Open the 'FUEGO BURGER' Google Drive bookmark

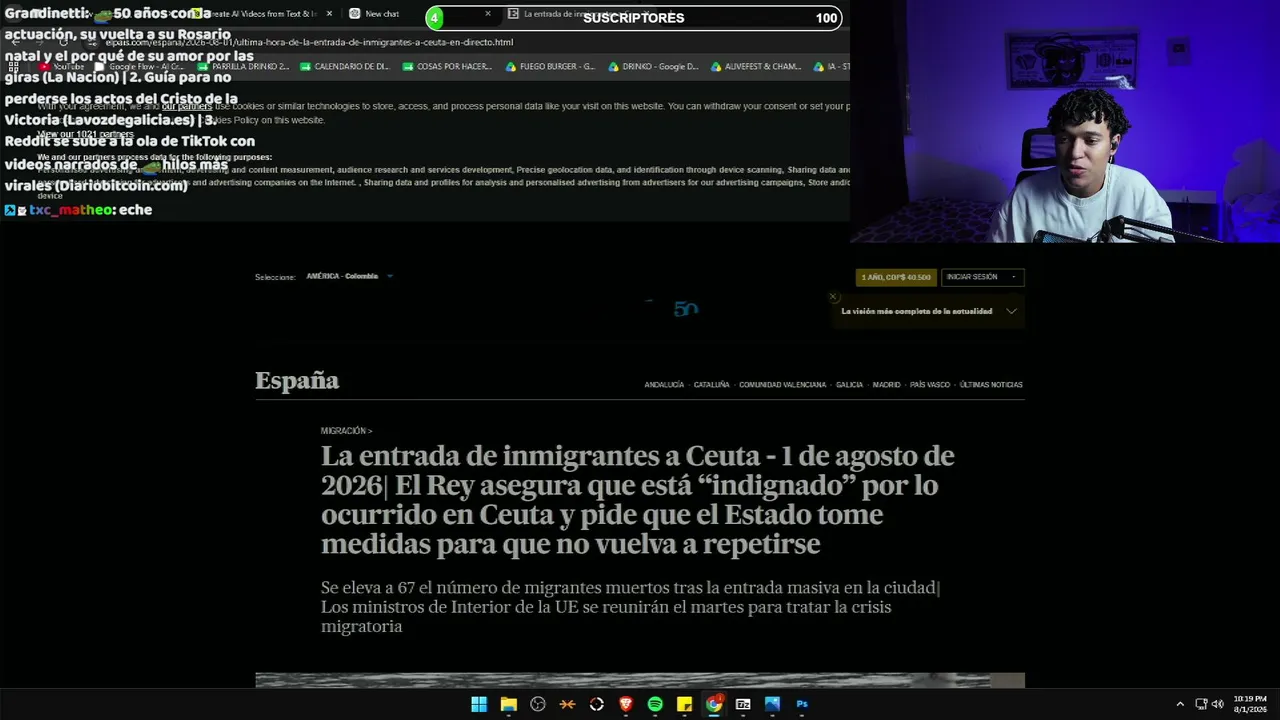550,67
